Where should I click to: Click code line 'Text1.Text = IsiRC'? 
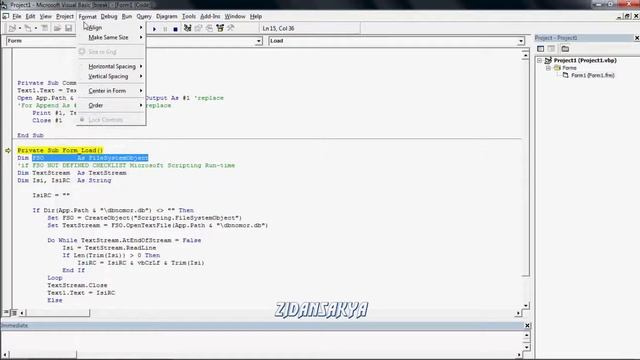[x=81, y=293]
